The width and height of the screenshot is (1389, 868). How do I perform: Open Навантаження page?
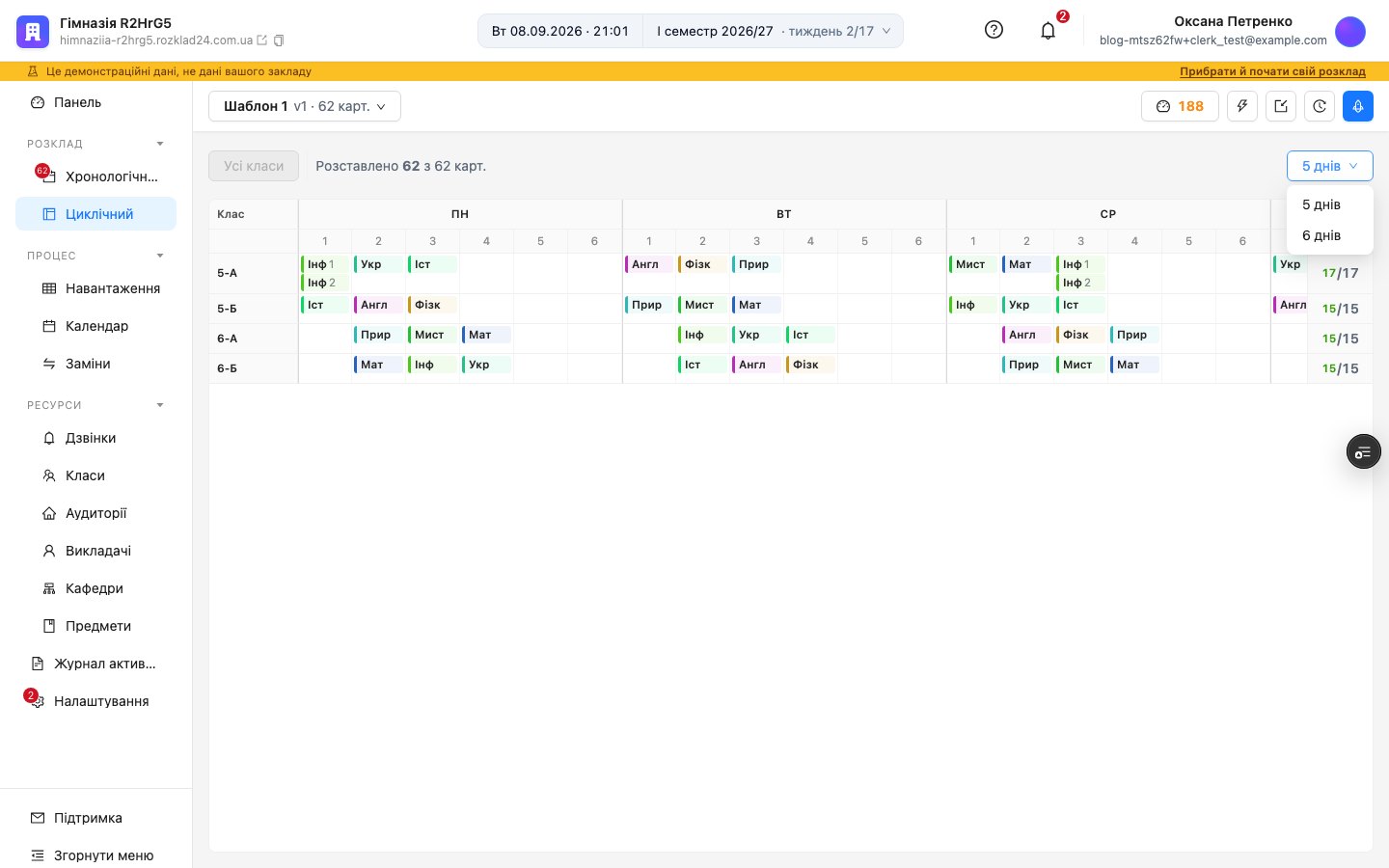(x=96, y=288)
